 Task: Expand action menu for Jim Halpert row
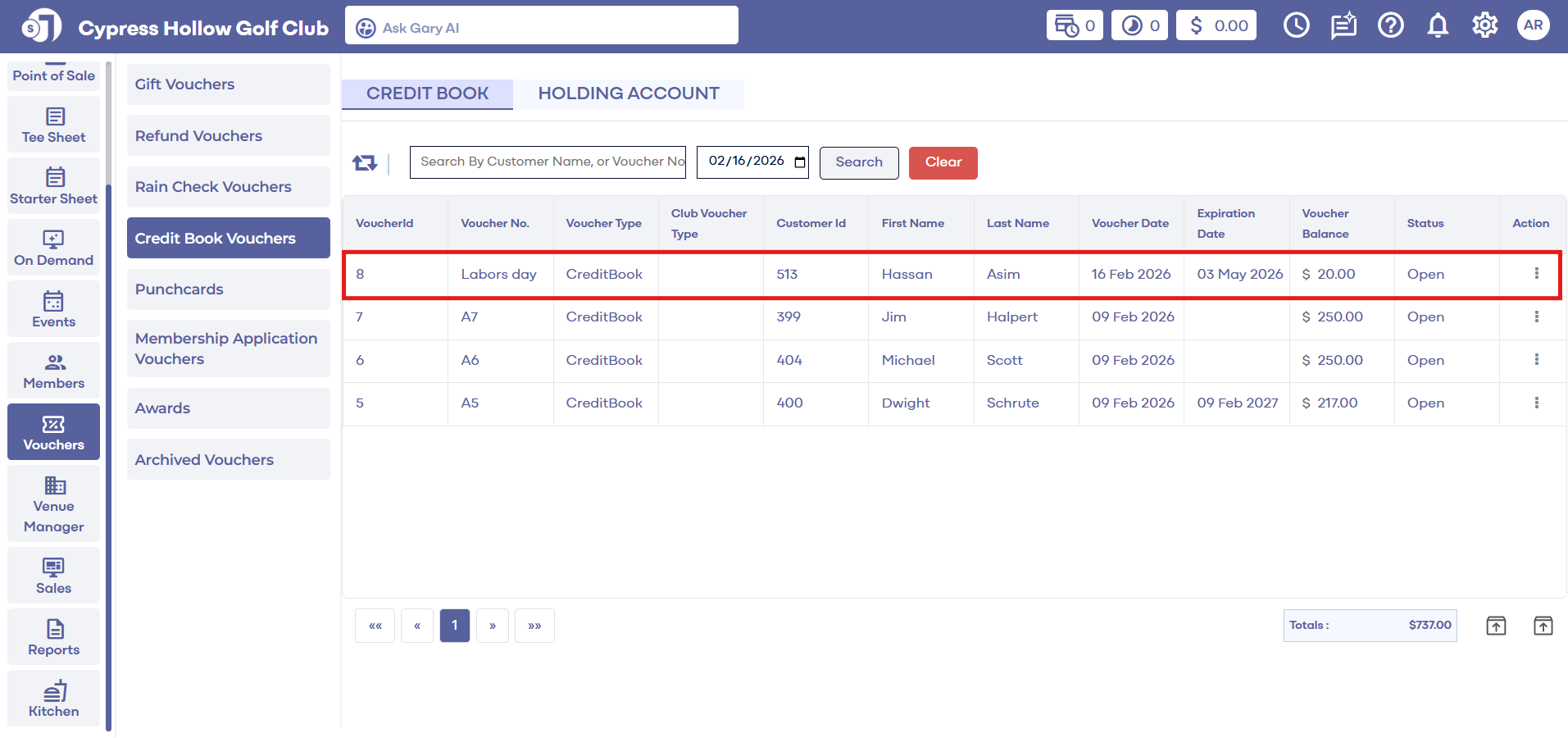(1536, 317)
